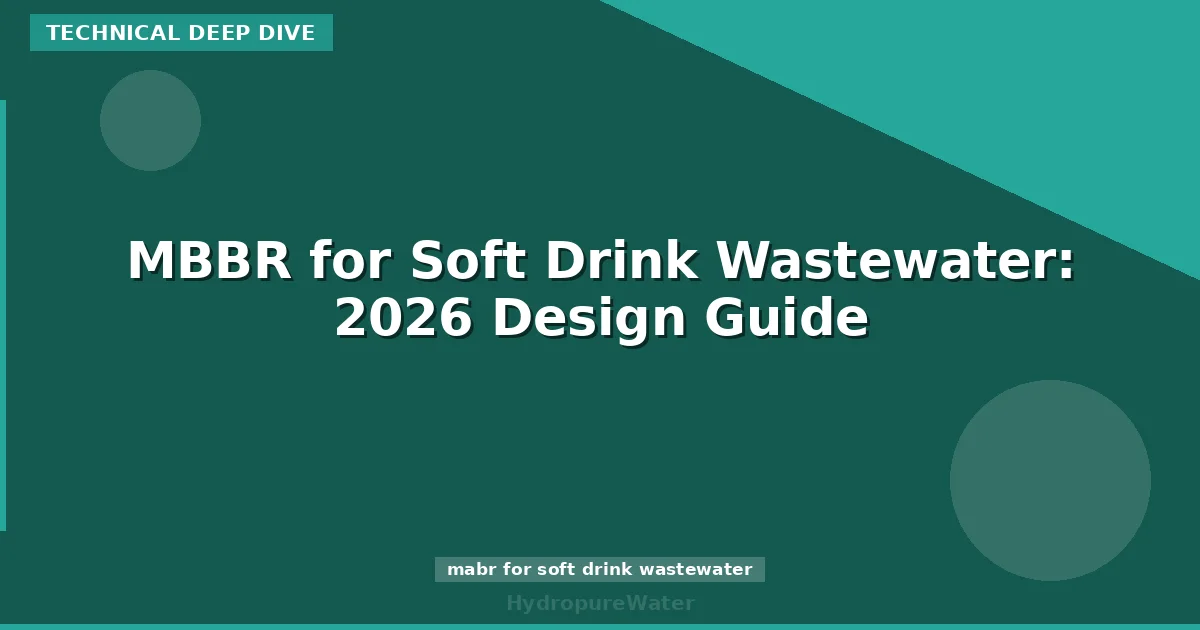
Task: Click the 'mabr for soft drink wastewater' tag
Action: point(600,570)
